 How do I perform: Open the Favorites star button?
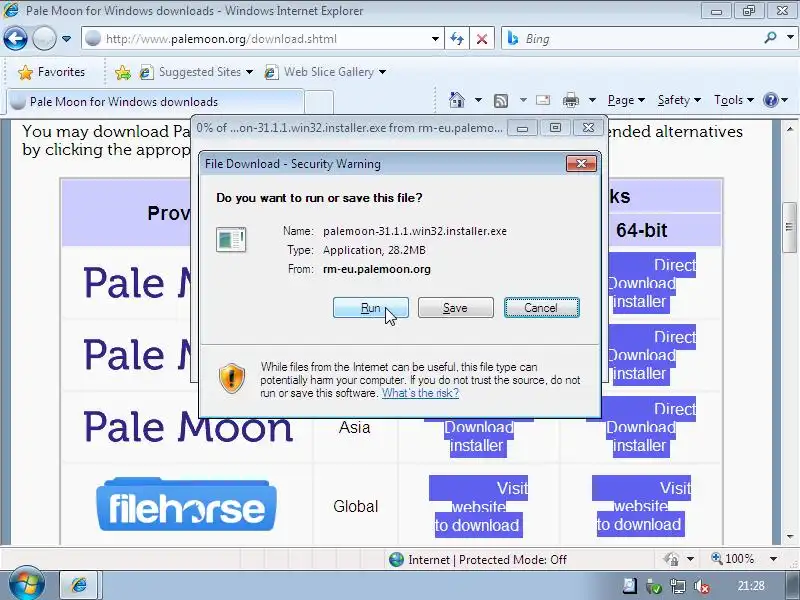click(51, 72)
